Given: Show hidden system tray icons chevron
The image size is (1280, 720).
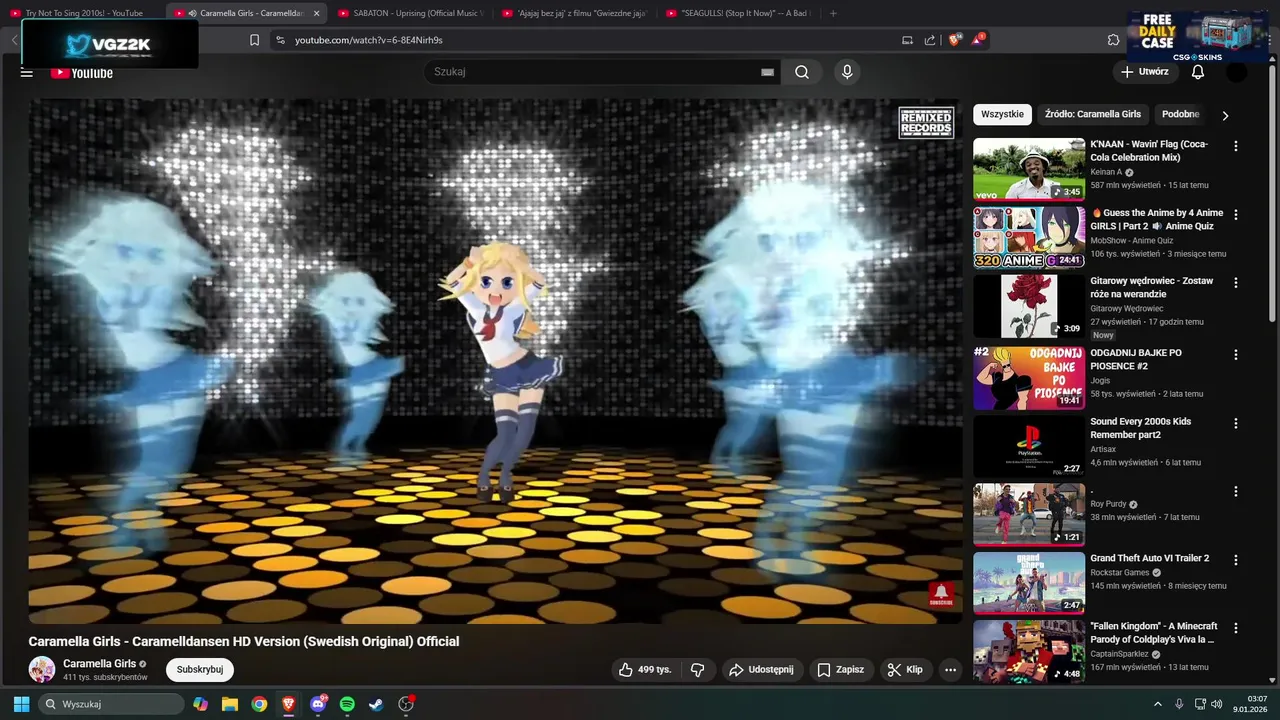Looking at the screenshot, I should pos(1158,704).
